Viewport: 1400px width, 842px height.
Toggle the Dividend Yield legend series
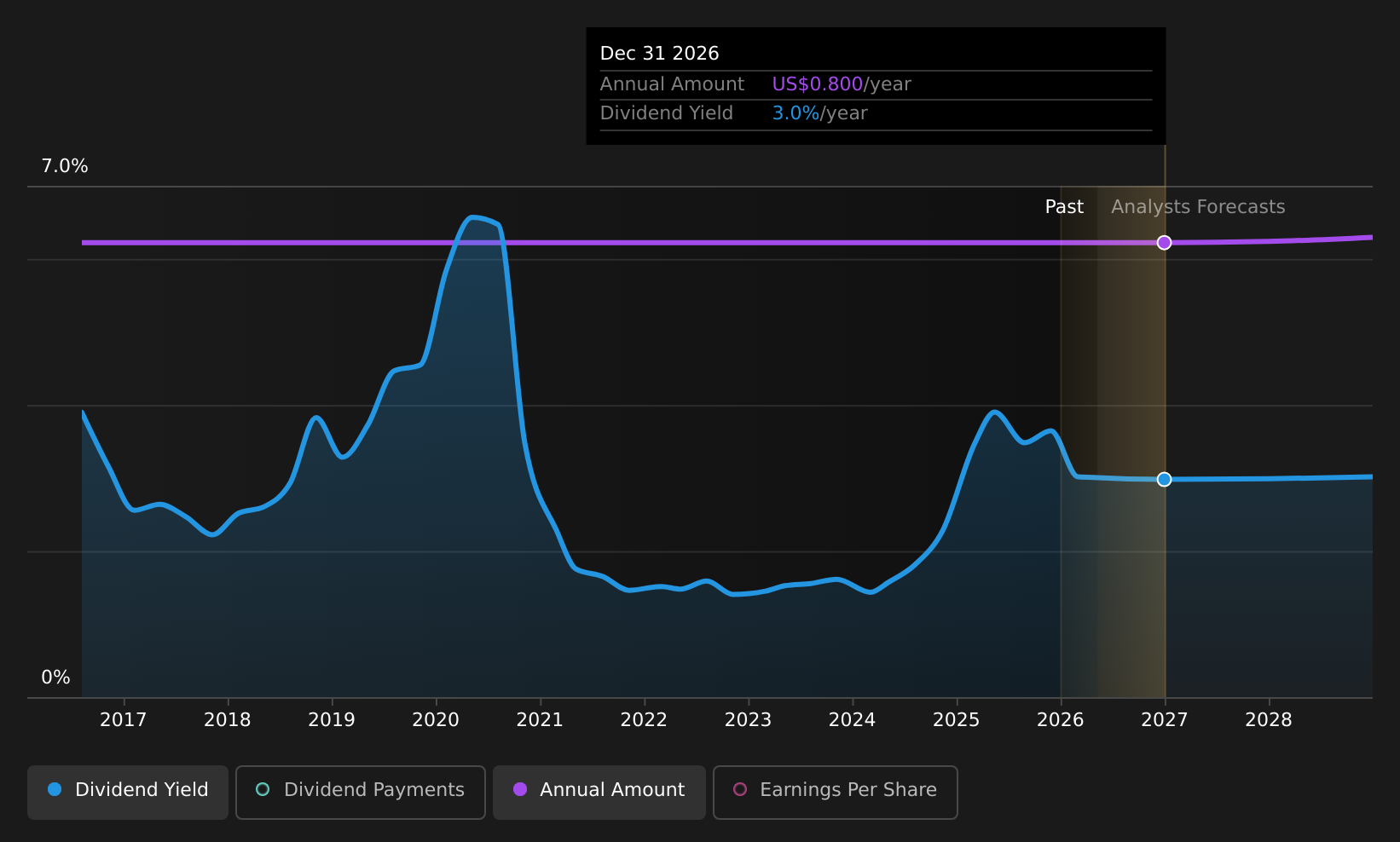coord(128,792)
